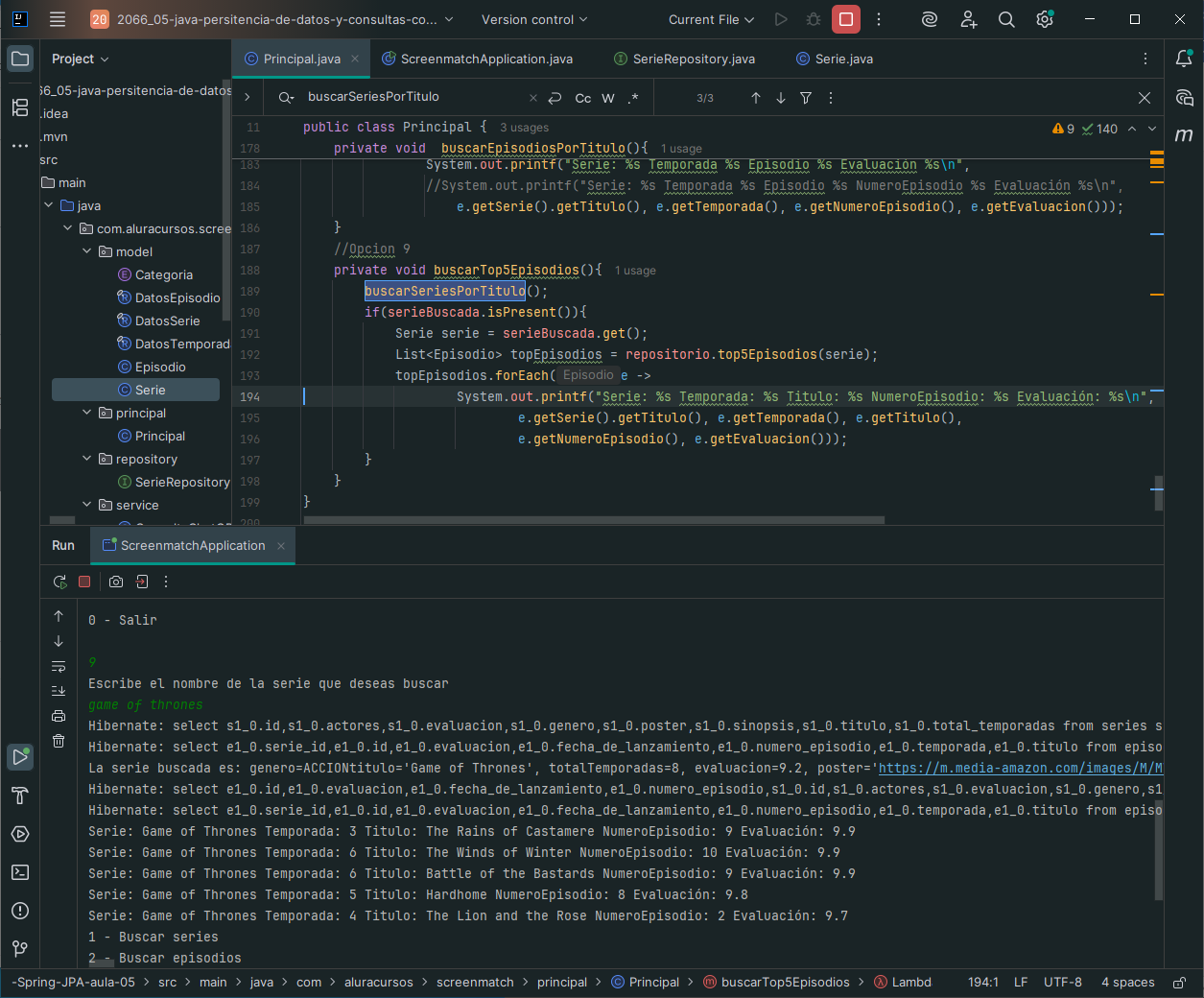This screenshot has width=1204, height=998.
Task: Open IDE settings gear
Action: pos(1045,19)
